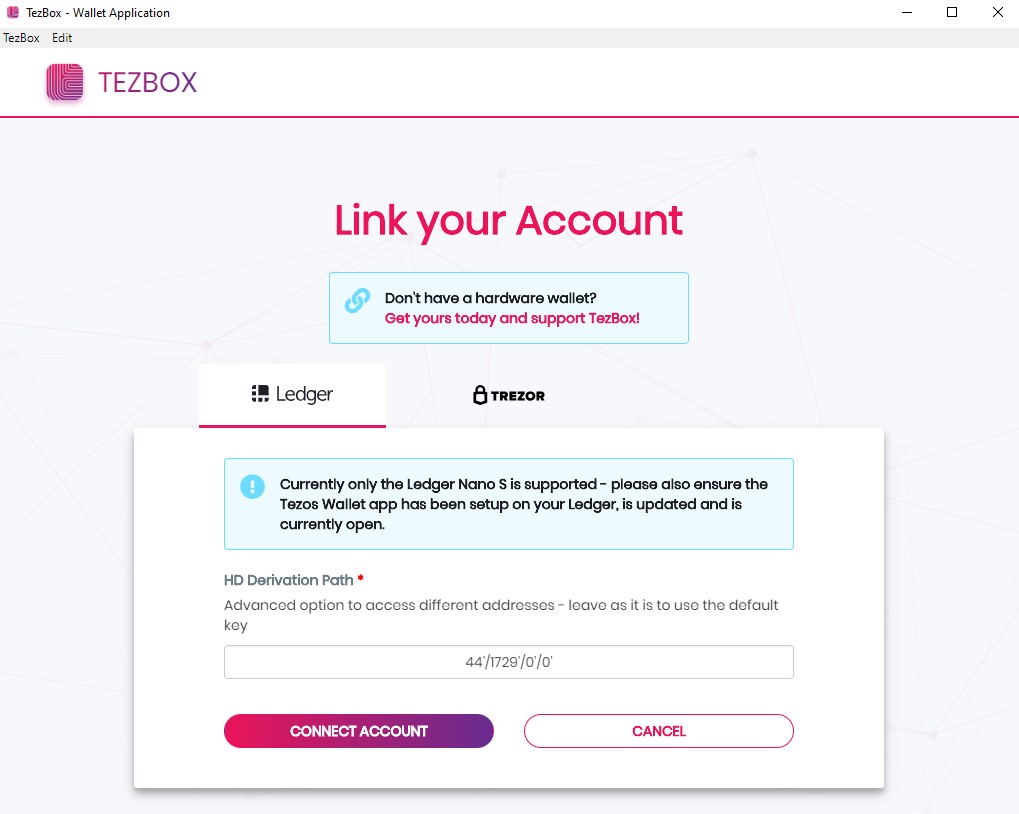Screen dimensions: 1019x814
Task: Click the Connect Account button
Action: 359,731
